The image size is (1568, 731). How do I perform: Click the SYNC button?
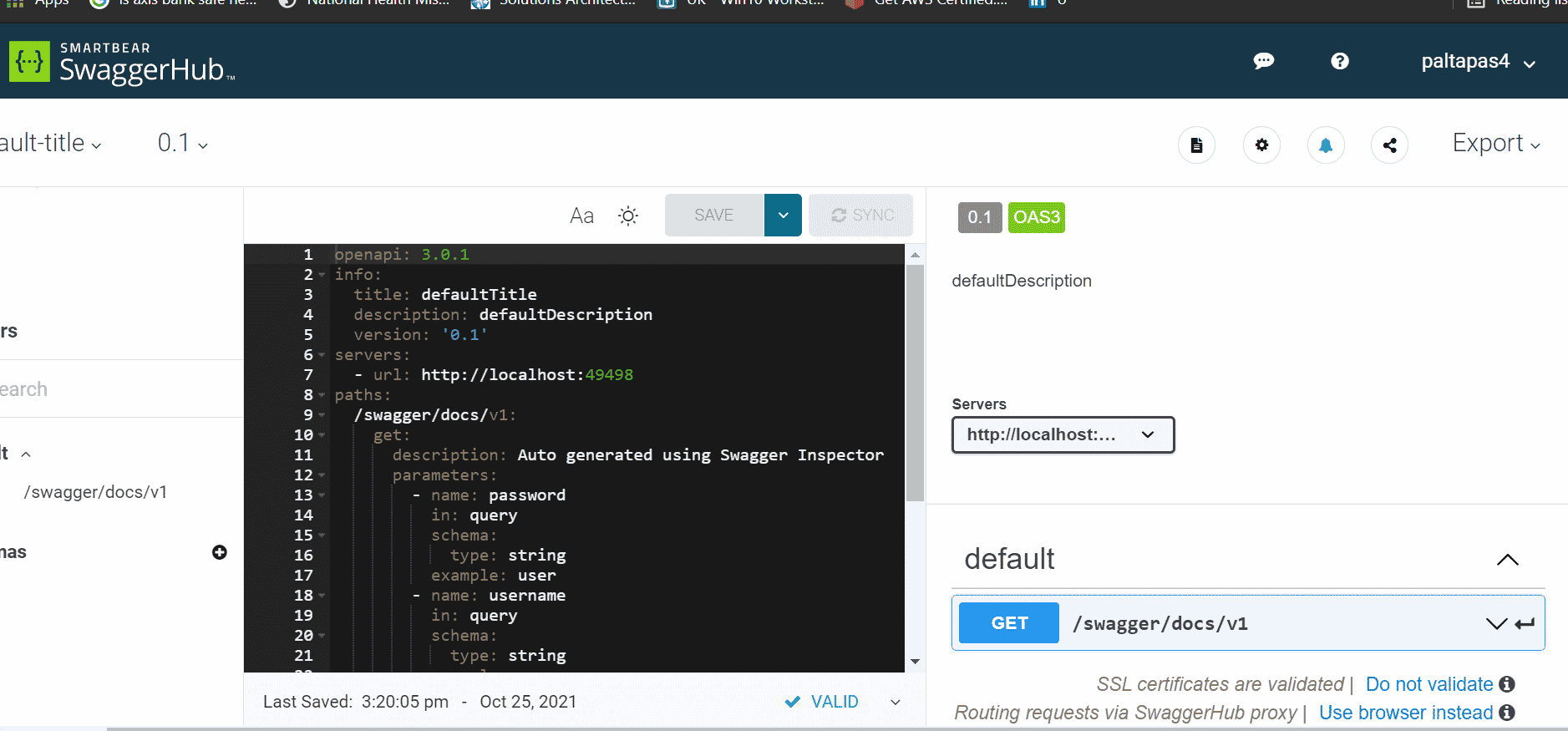[860, 216]
